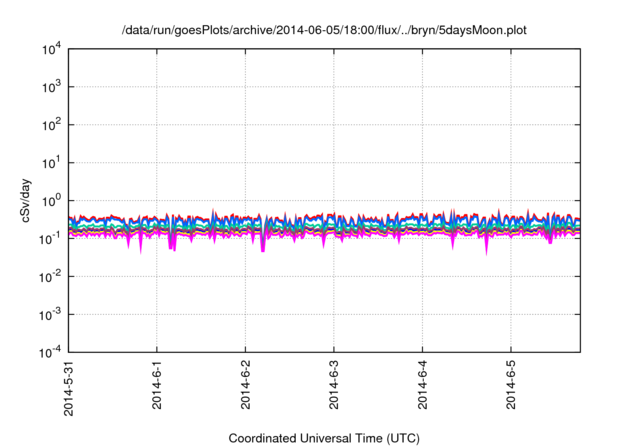Click the 2014-6-3 date label

click(x=334, y=385)
